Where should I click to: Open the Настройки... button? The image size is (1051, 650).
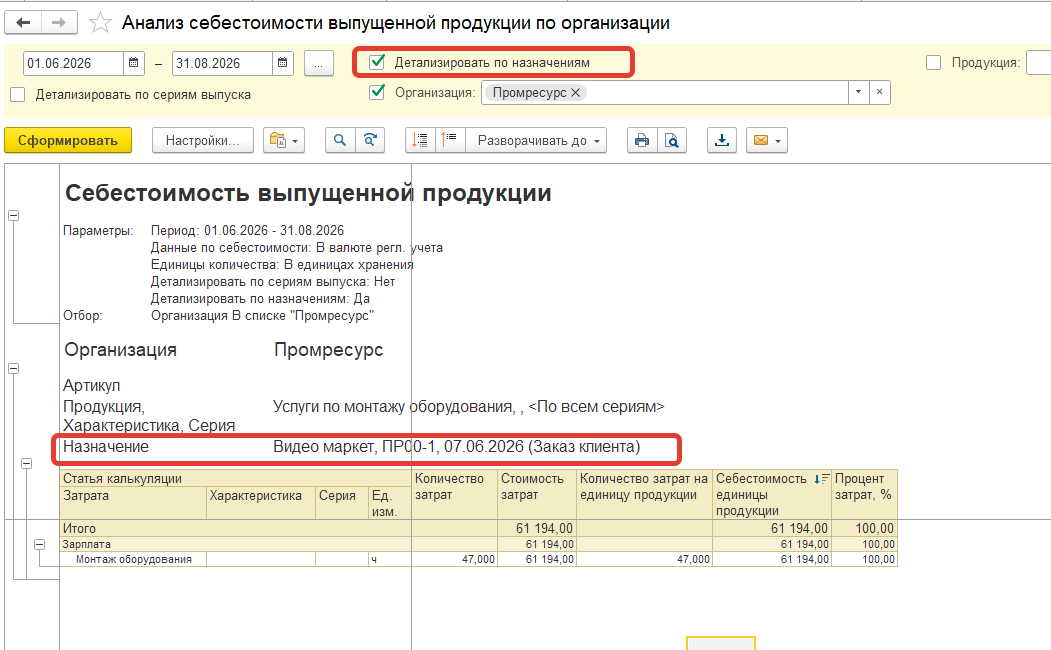(x=202, y=141)
